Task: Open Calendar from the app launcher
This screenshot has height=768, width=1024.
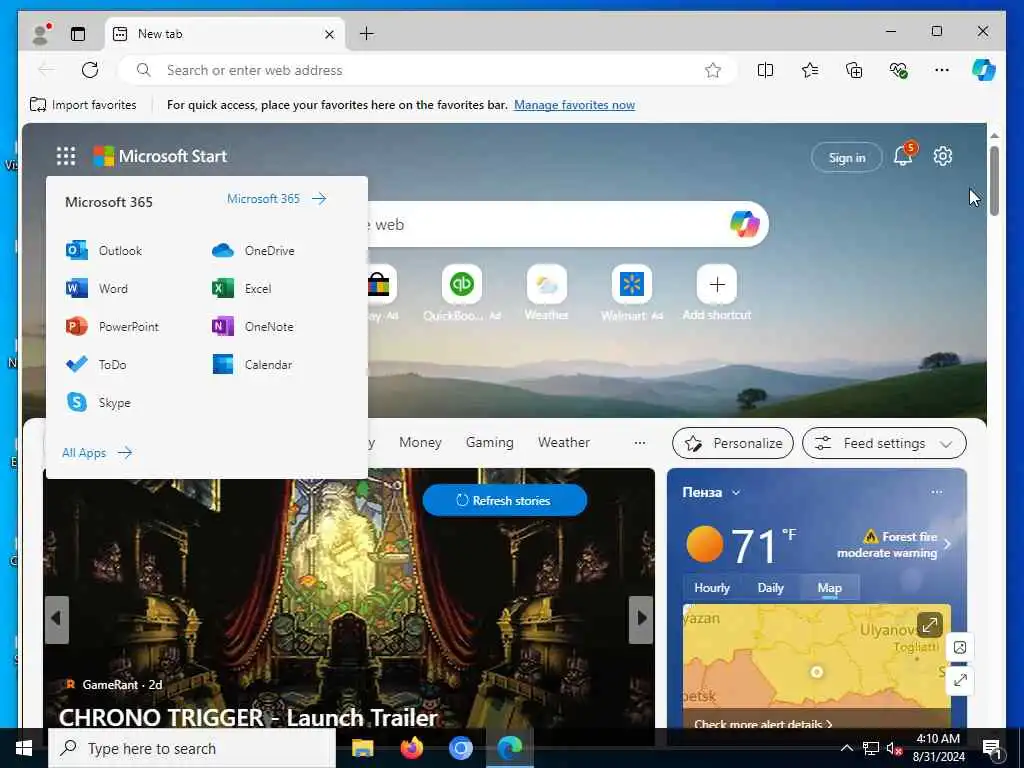Action: pyautogui.click(x=252, y=364)
